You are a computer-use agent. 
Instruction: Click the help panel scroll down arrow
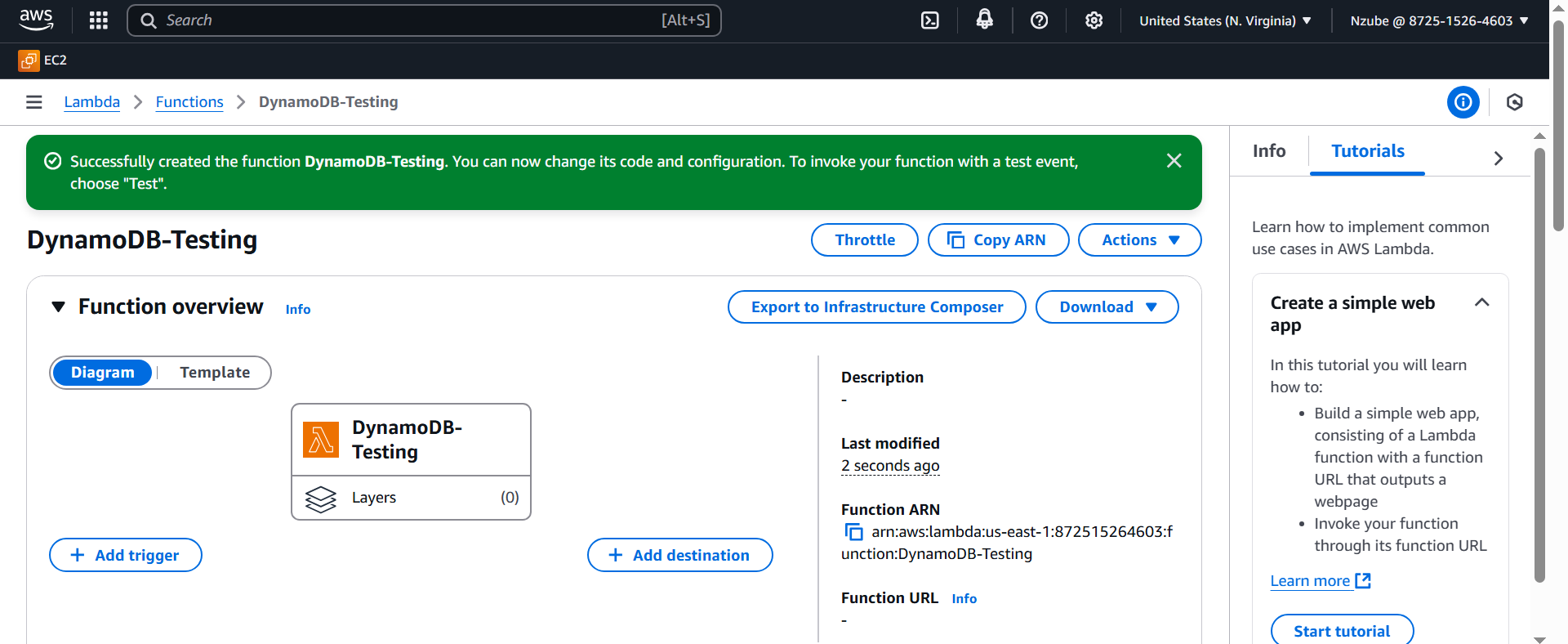tap(1539, 639)
